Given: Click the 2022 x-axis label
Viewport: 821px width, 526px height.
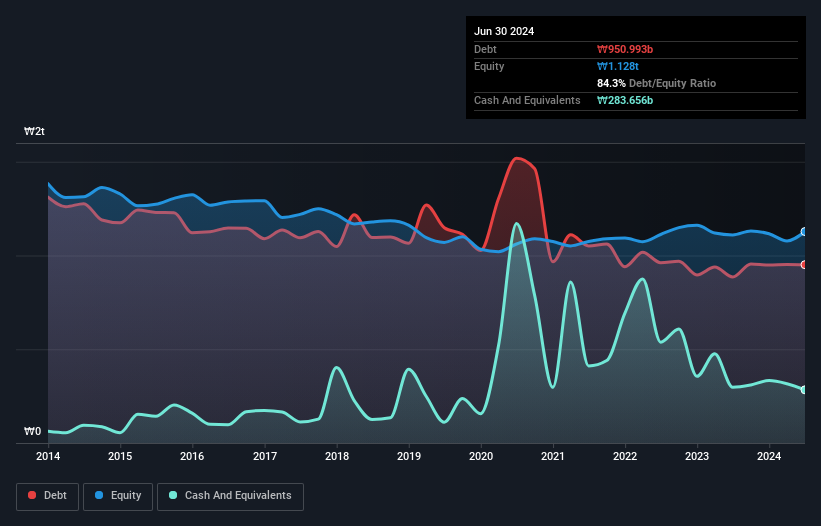Looking at the screenshot, I should pos(625,456).
